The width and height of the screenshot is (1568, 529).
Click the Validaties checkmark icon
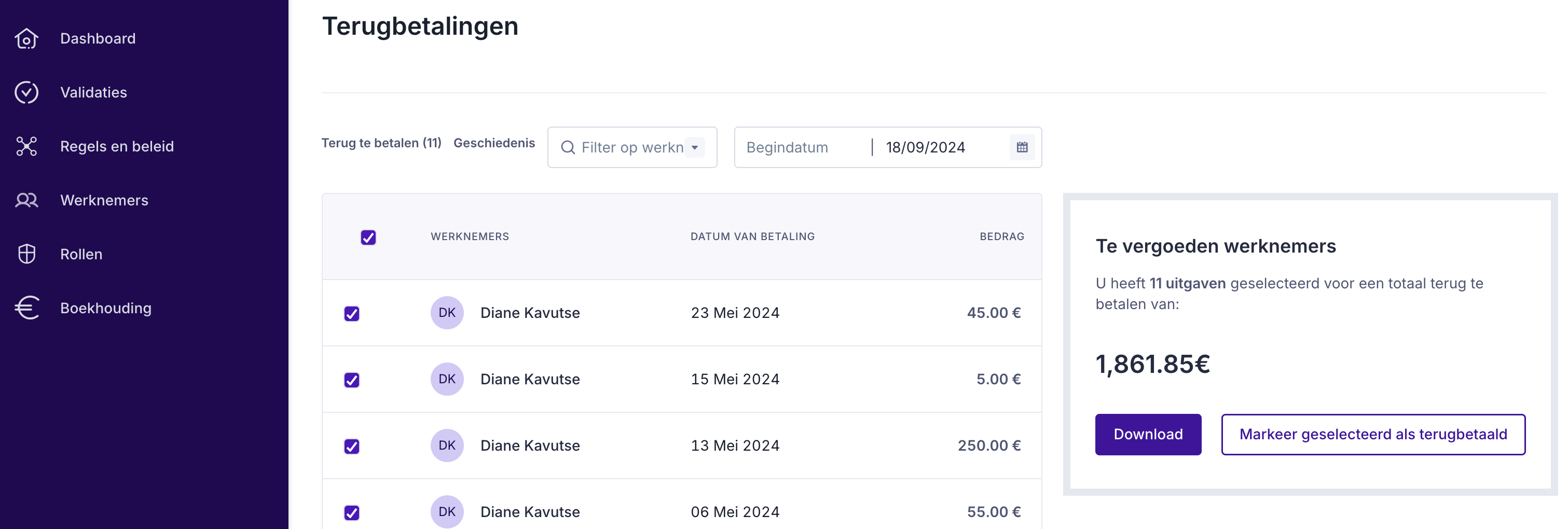pos(26,92)
